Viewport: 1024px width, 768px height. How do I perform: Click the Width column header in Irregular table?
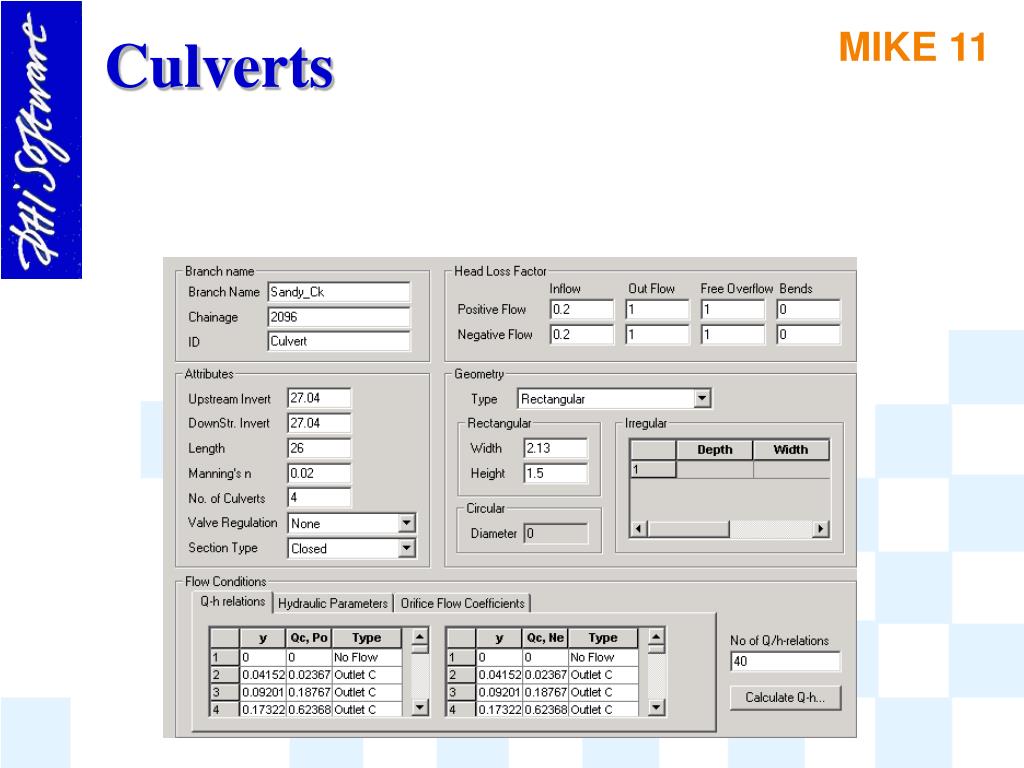click(x=791, y=449)
